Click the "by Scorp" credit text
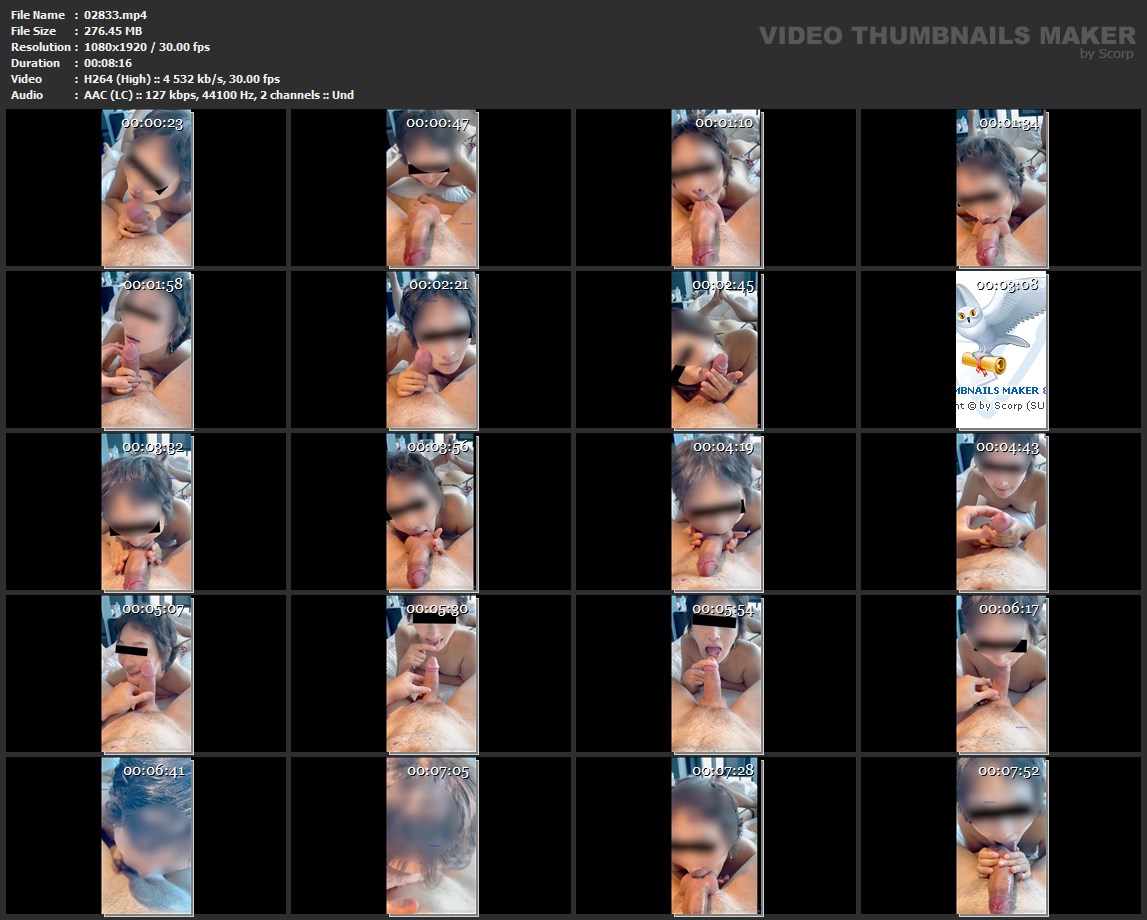Screen dimensions: 1147x920 coord(1107,55)
